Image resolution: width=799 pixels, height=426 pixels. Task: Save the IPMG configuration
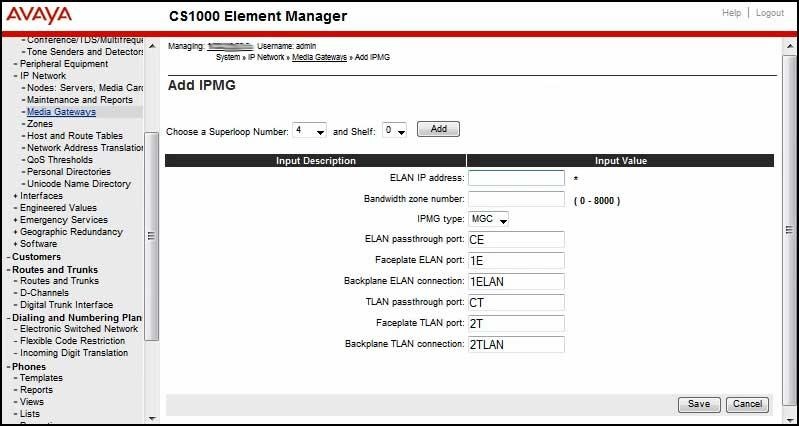699,404
